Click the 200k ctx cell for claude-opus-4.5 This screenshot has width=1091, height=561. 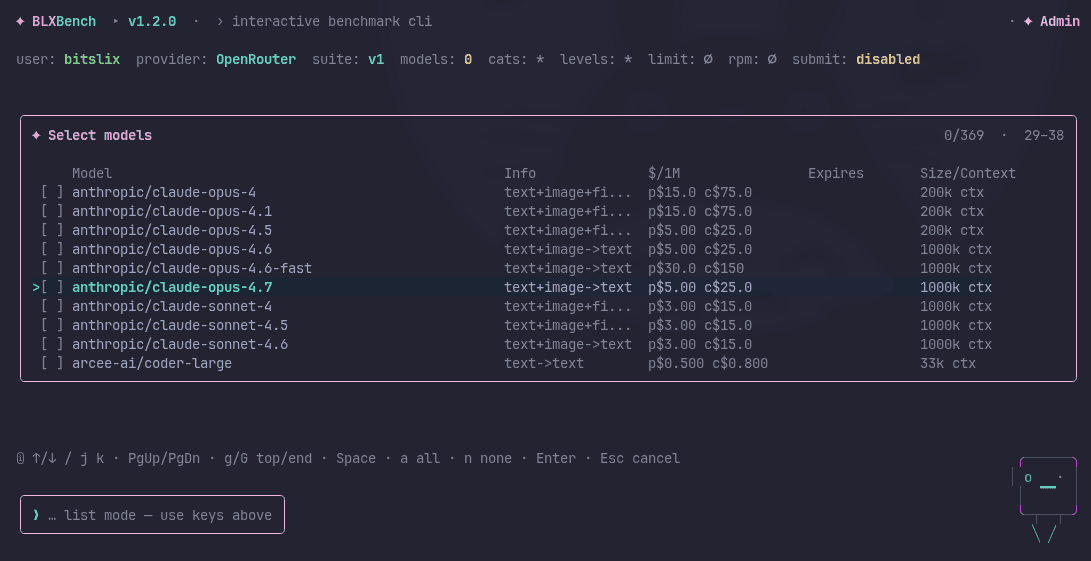952,230
